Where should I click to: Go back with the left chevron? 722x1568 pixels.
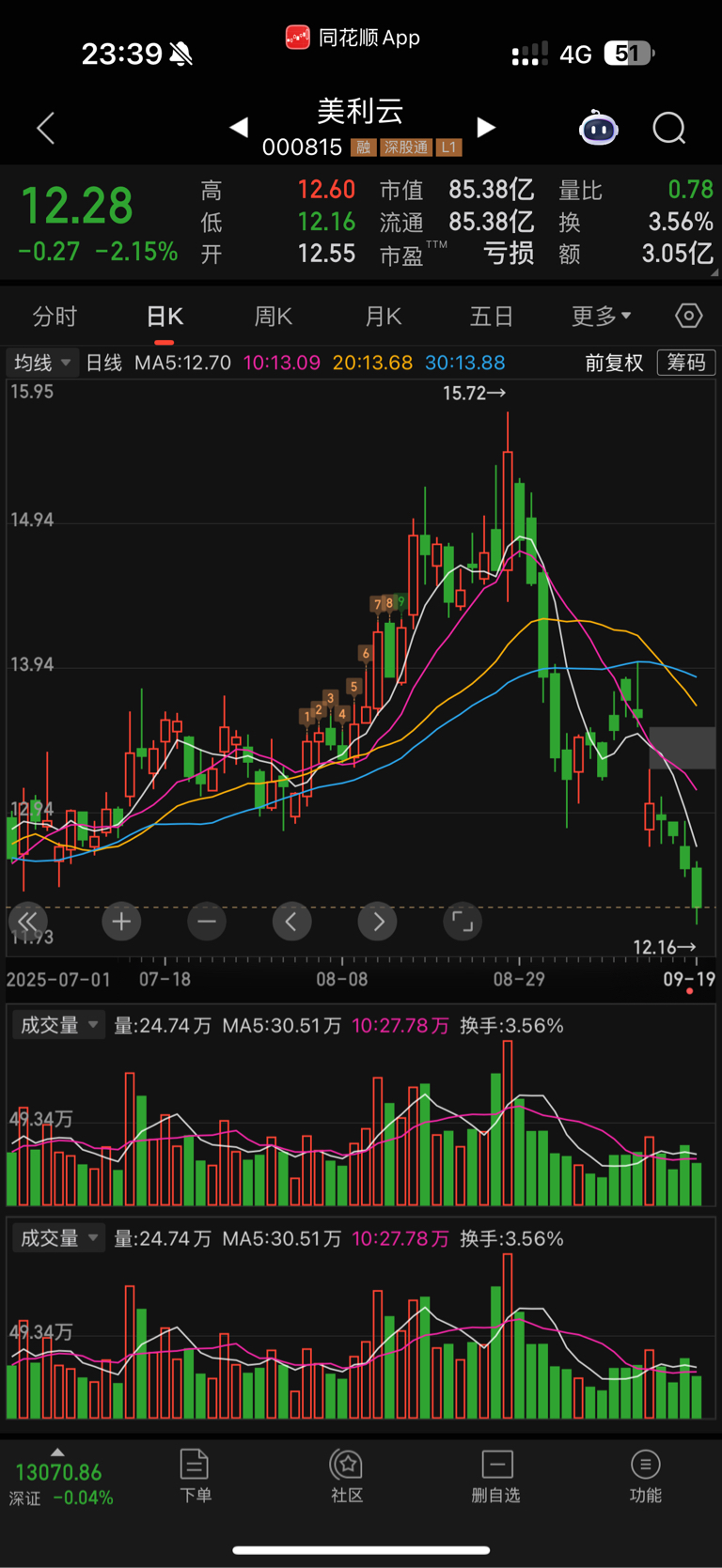[45, 128]
